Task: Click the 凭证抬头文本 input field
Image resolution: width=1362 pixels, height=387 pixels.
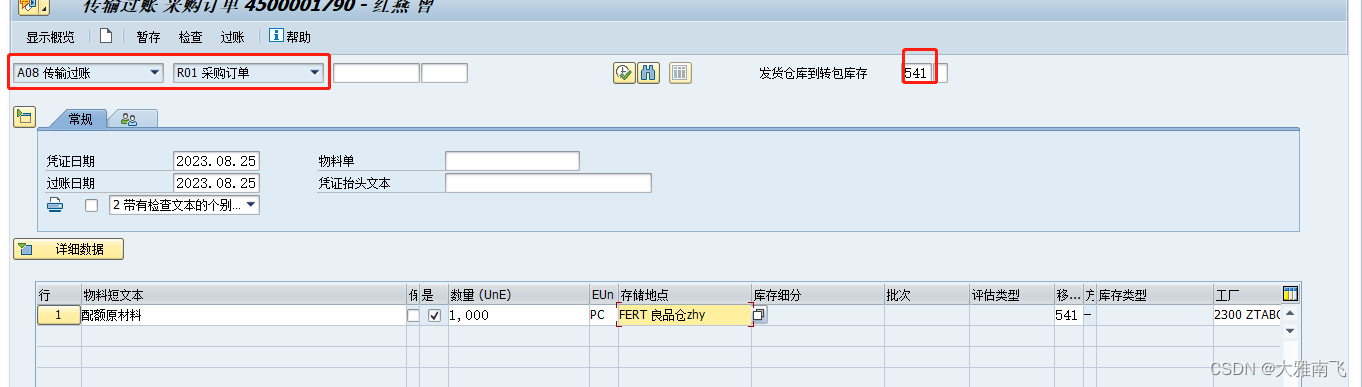Action: click(548, 183)
